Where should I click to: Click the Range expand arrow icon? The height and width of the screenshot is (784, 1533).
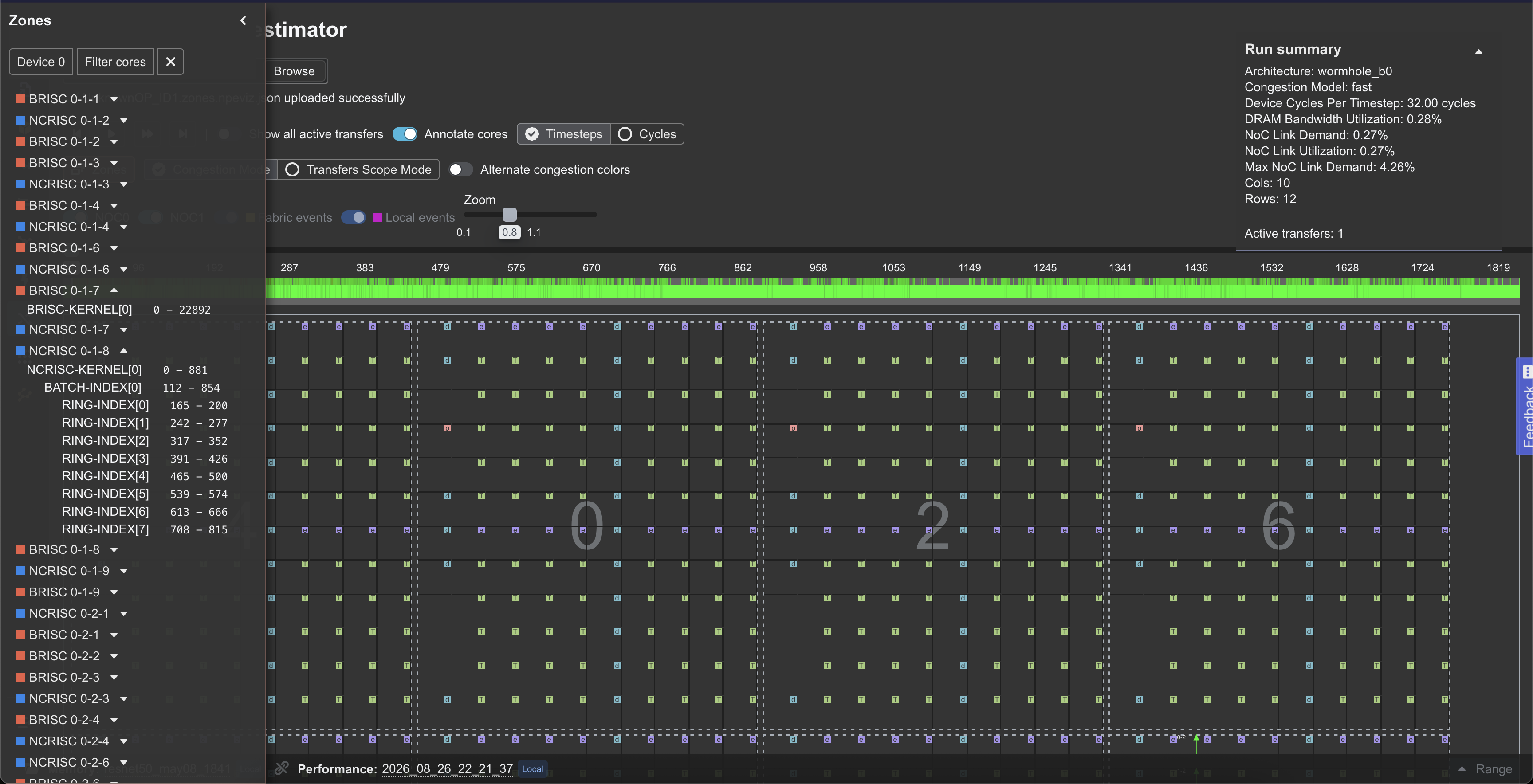tap(1462, 768)
